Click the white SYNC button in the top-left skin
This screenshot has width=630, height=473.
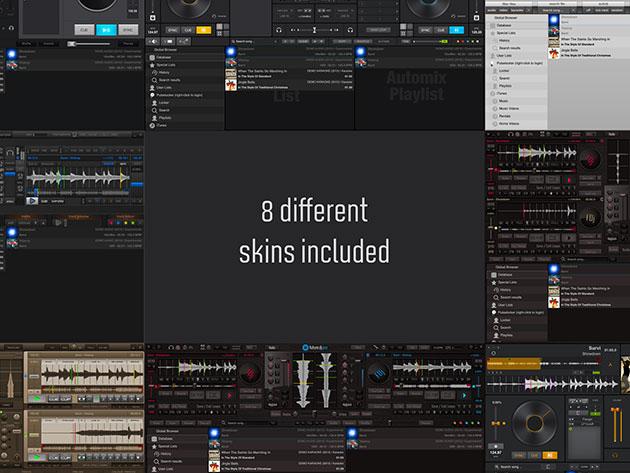pos(128,30)
